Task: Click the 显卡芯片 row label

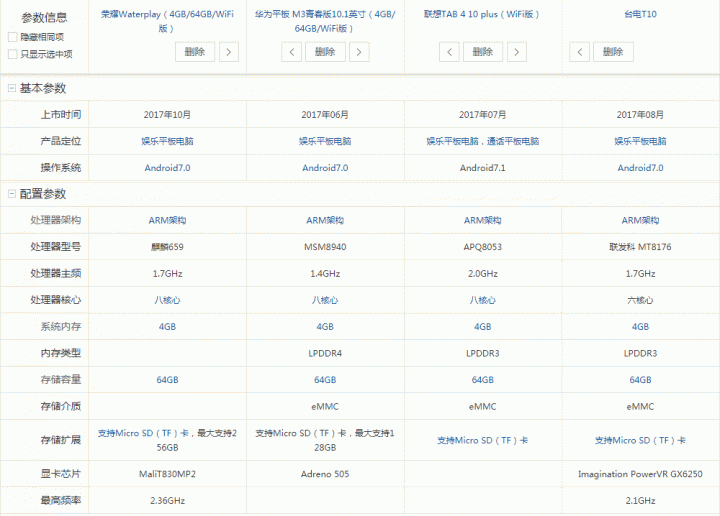Action: pos(61,474)
